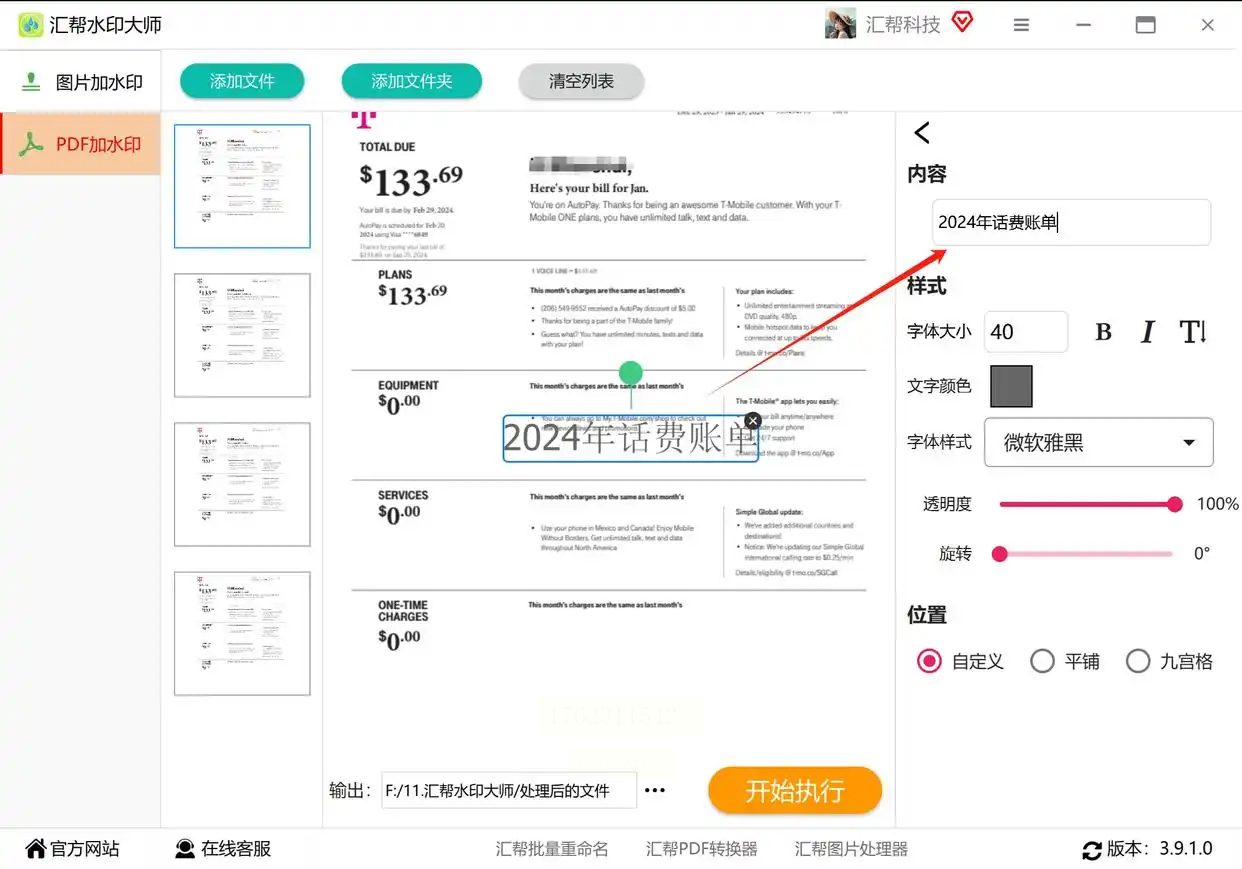Select the 平铺 position radio button

click(x=1042, y=661)
